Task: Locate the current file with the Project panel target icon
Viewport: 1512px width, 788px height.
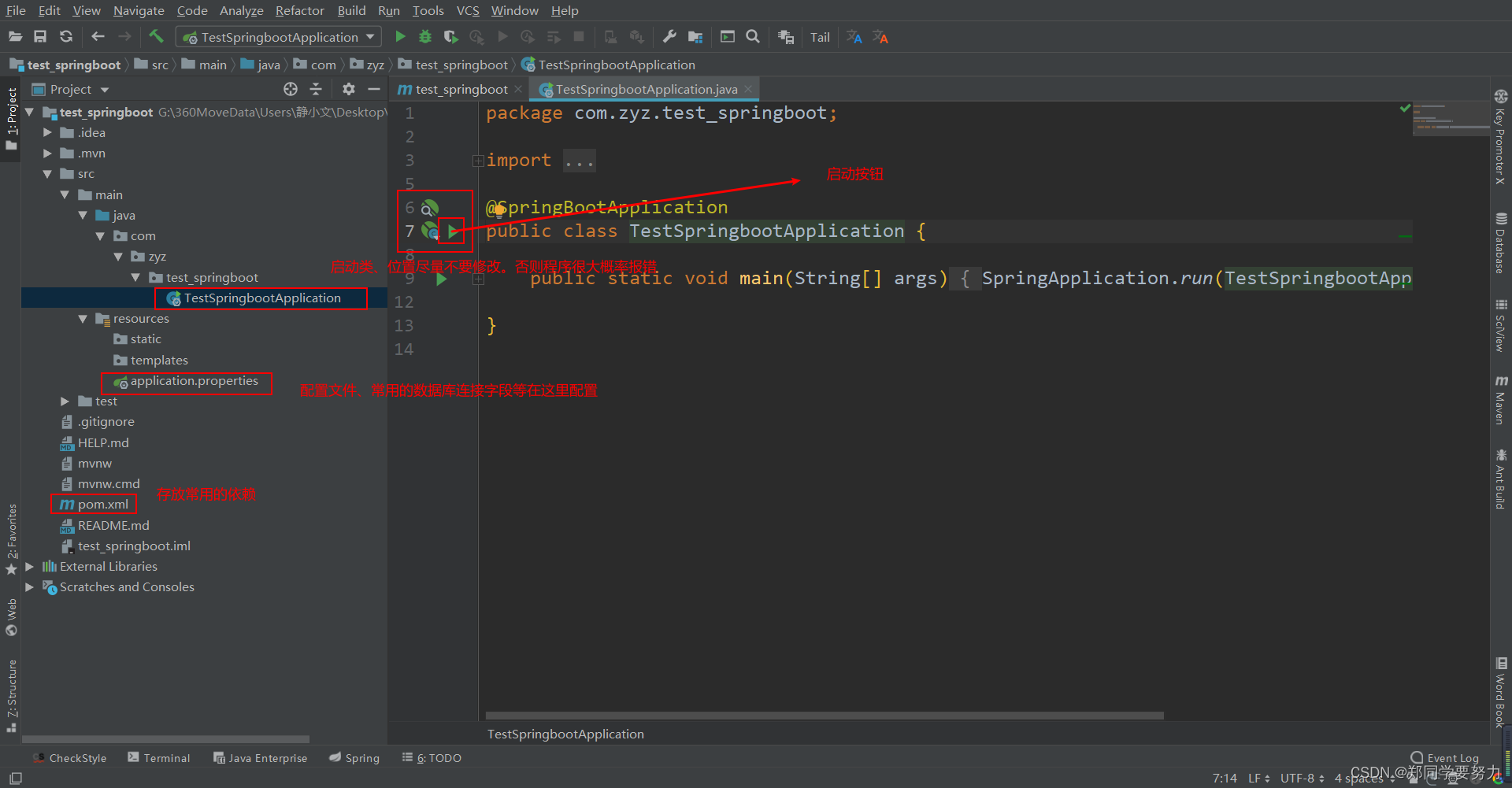Action: tap(291, 89)
